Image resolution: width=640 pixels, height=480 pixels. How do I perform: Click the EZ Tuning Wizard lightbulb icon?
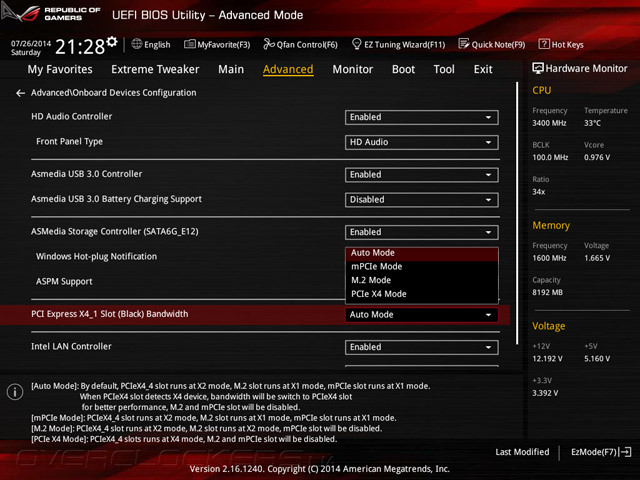pyautogui.click(x=356, y=44)
